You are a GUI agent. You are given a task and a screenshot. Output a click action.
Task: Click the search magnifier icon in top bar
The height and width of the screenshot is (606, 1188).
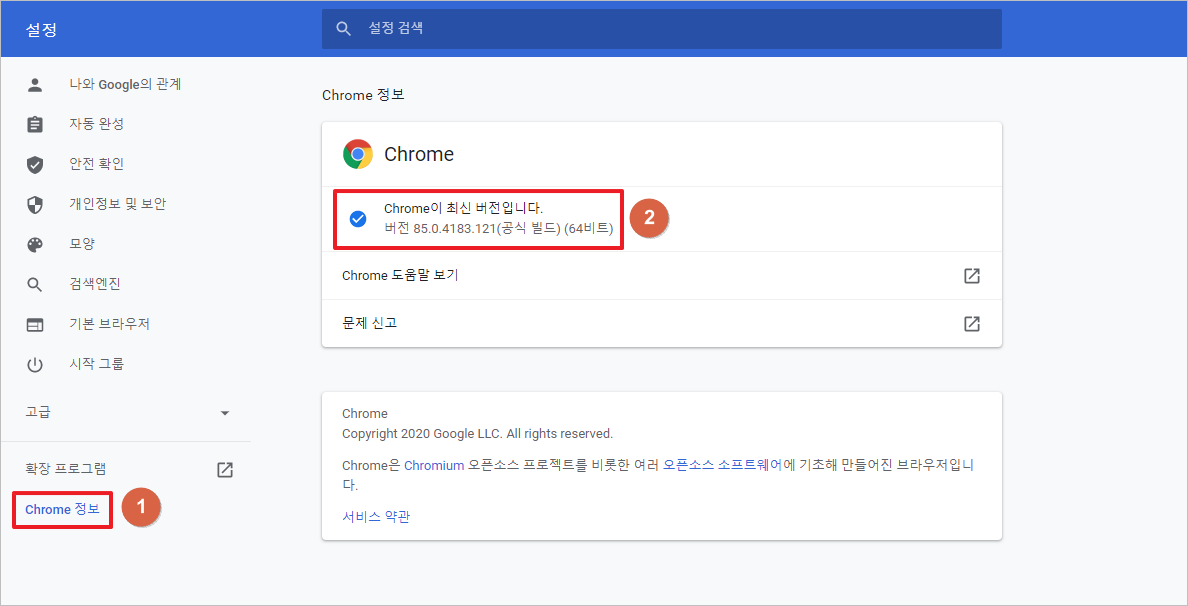(x=344, y=29)
